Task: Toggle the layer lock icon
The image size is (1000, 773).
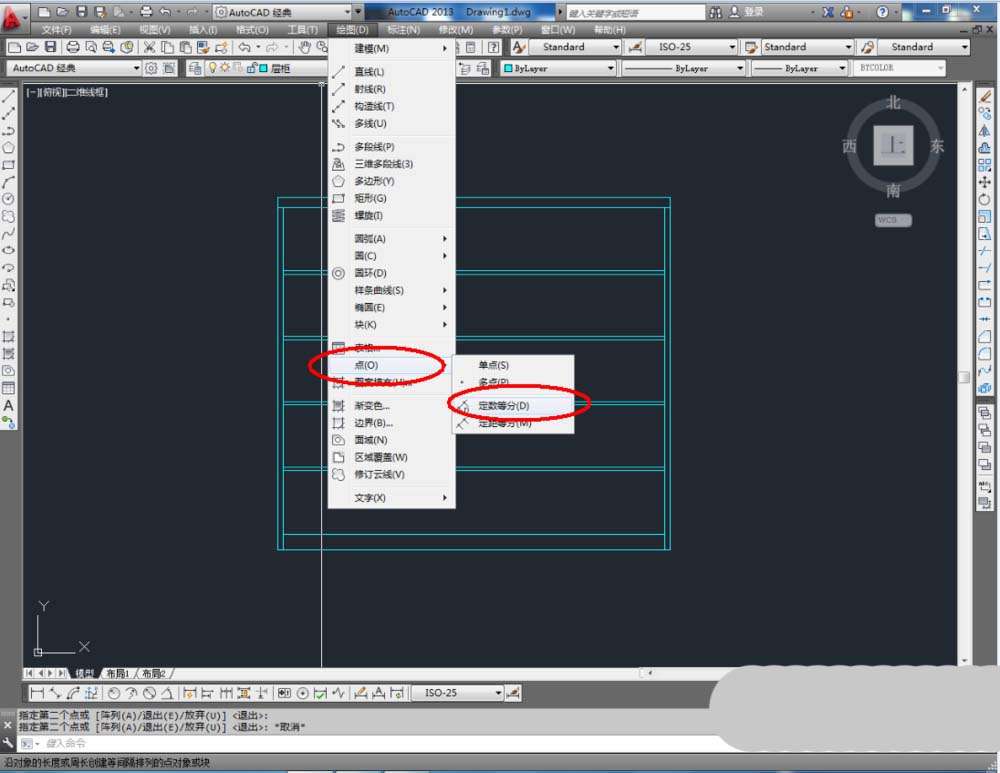Action: click(251, 68)
